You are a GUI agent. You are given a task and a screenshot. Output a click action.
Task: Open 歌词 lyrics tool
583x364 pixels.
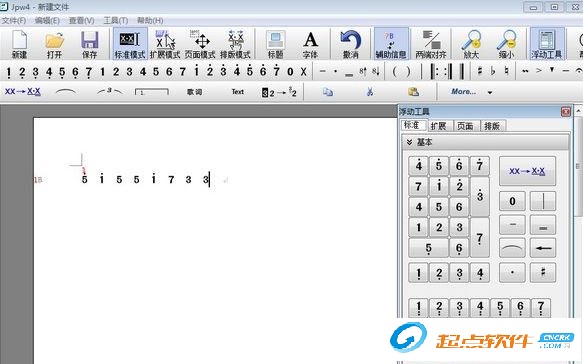tap(194, 91)
